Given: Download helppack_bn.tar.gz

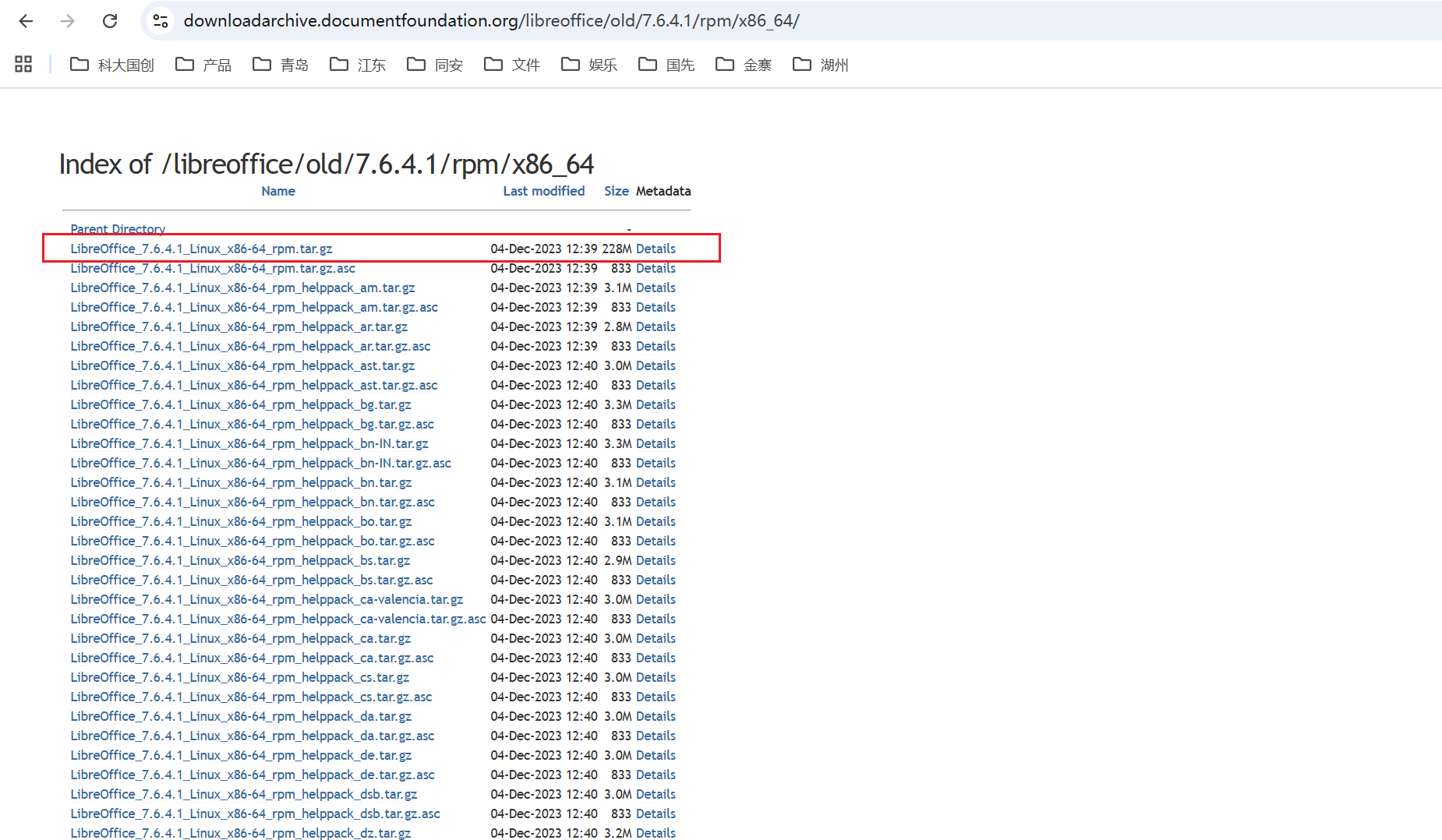Looking at the screenshot, I should [241, 482].
